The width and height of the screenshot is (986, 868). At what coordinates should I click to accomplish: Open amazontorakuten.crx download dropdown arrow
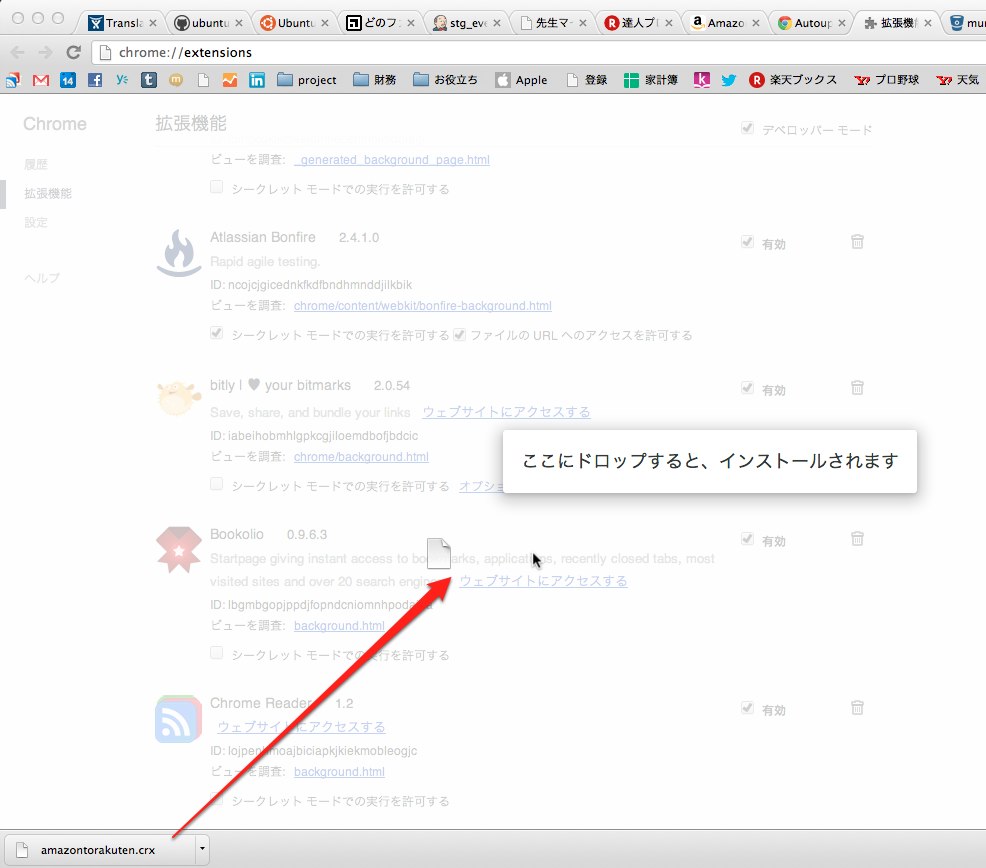click(x=202, y=849)
